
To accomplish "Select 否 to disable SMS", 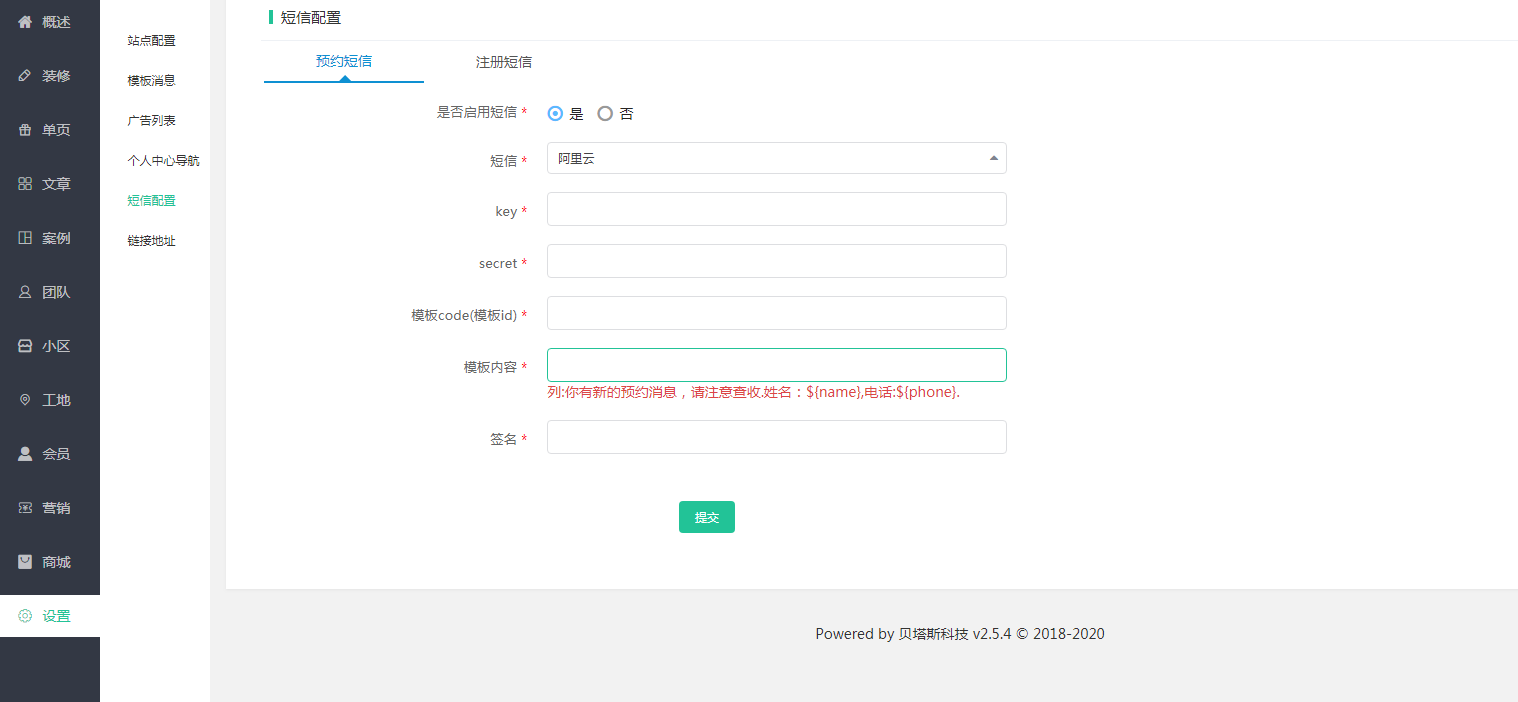I will (x=605, y=114).
